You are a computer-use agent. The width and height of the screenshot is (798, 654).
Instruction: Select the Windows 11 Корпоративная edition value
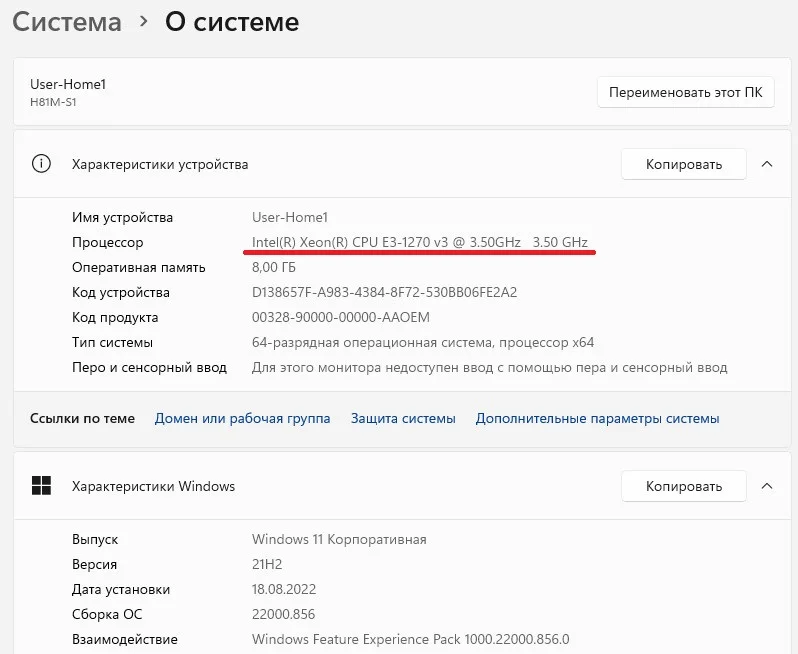pyautogui.click(x=339, y=539)
